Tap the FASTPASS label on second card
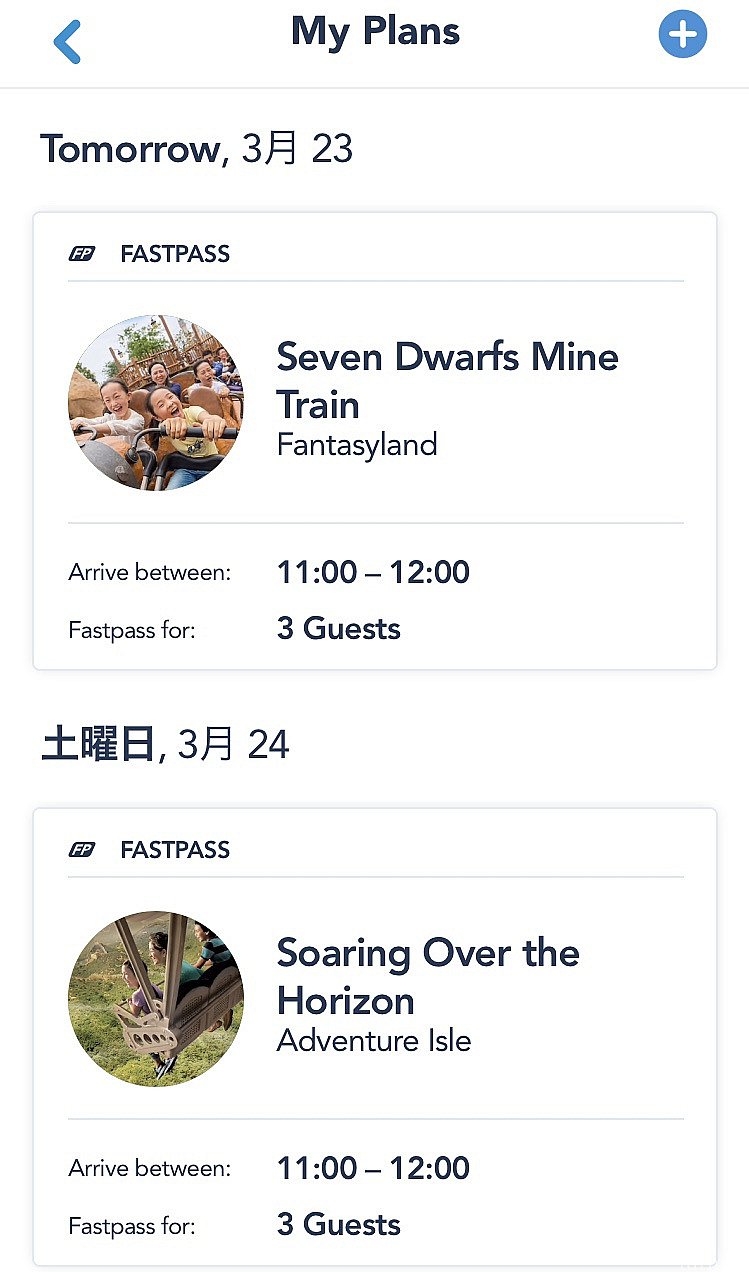 coord(175,850)
